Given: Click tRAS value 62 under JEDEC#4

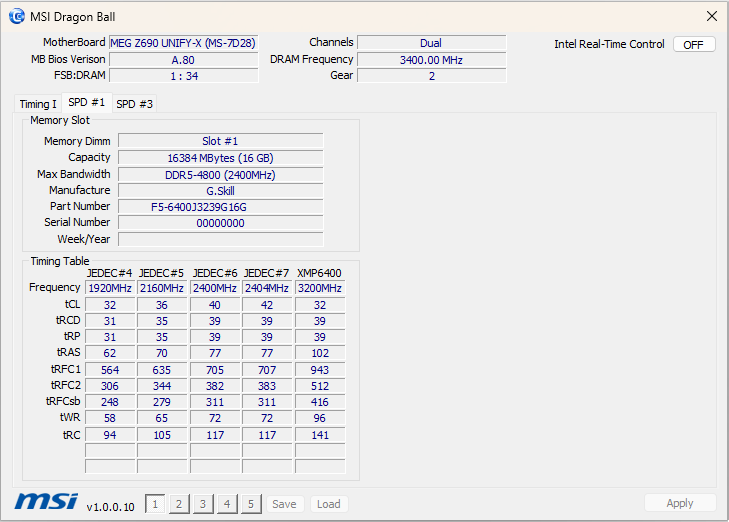Looking at the screenshot, I should (110, 353).
